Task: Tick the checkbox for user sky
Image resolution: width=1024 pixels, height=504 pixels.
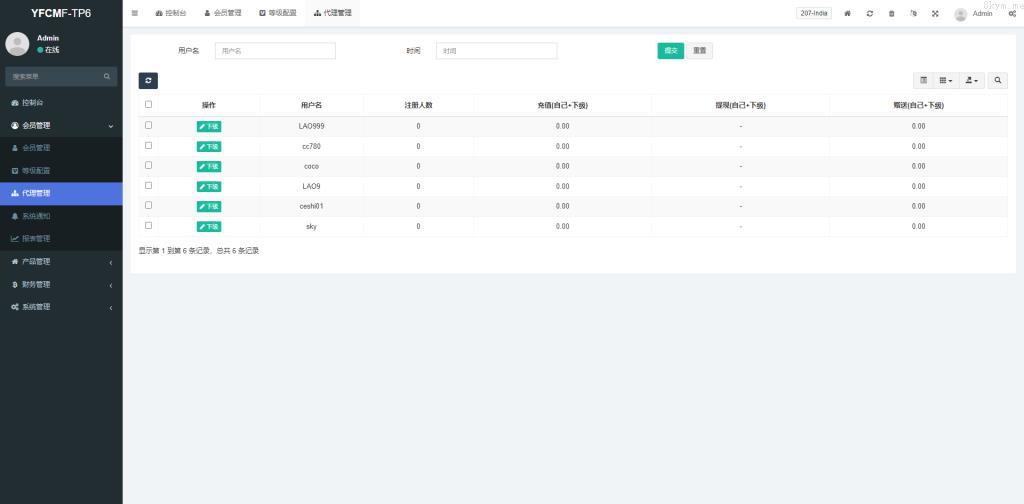Action: (x=149, y=225)
